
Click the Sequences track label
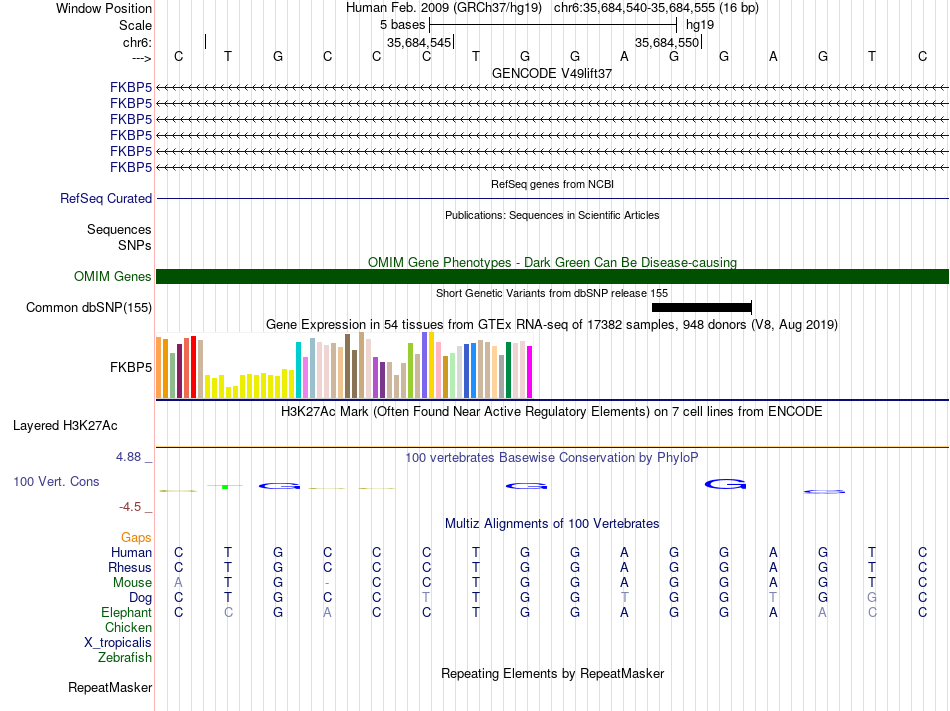pyautogui.click(x=119, y=230)
